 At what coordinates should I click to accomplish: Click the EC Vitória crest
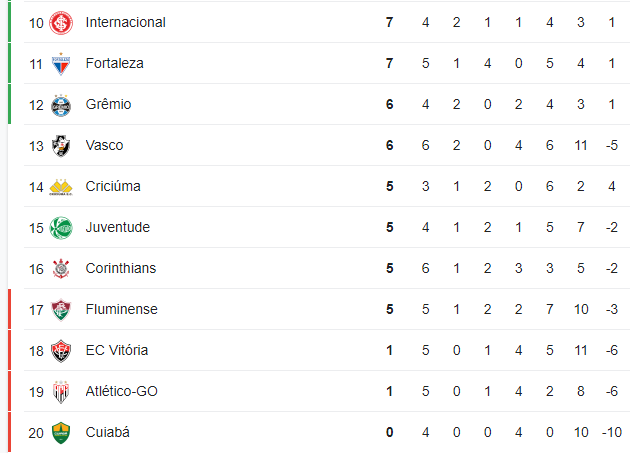pos(61,351)
